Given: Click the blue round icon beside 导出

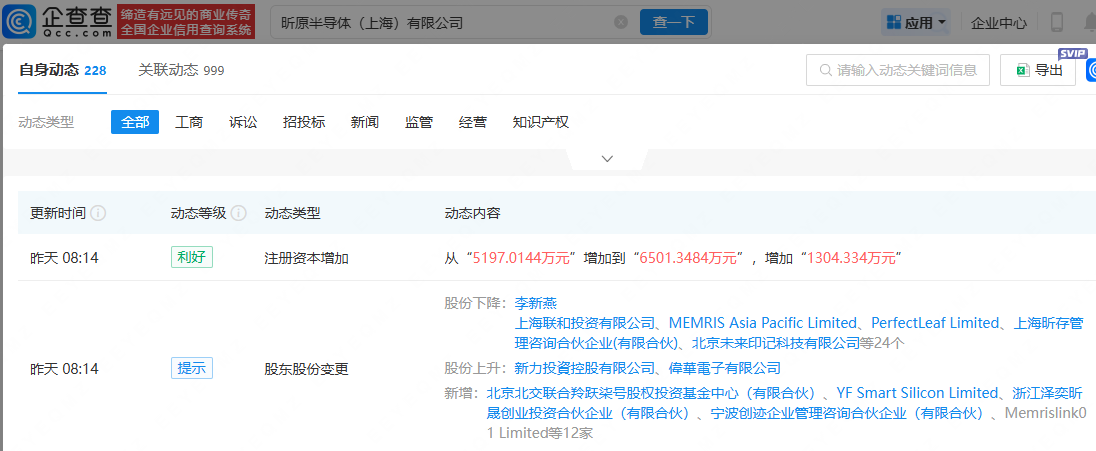Looking at the screenshot, I should [x=1091, y=70].
